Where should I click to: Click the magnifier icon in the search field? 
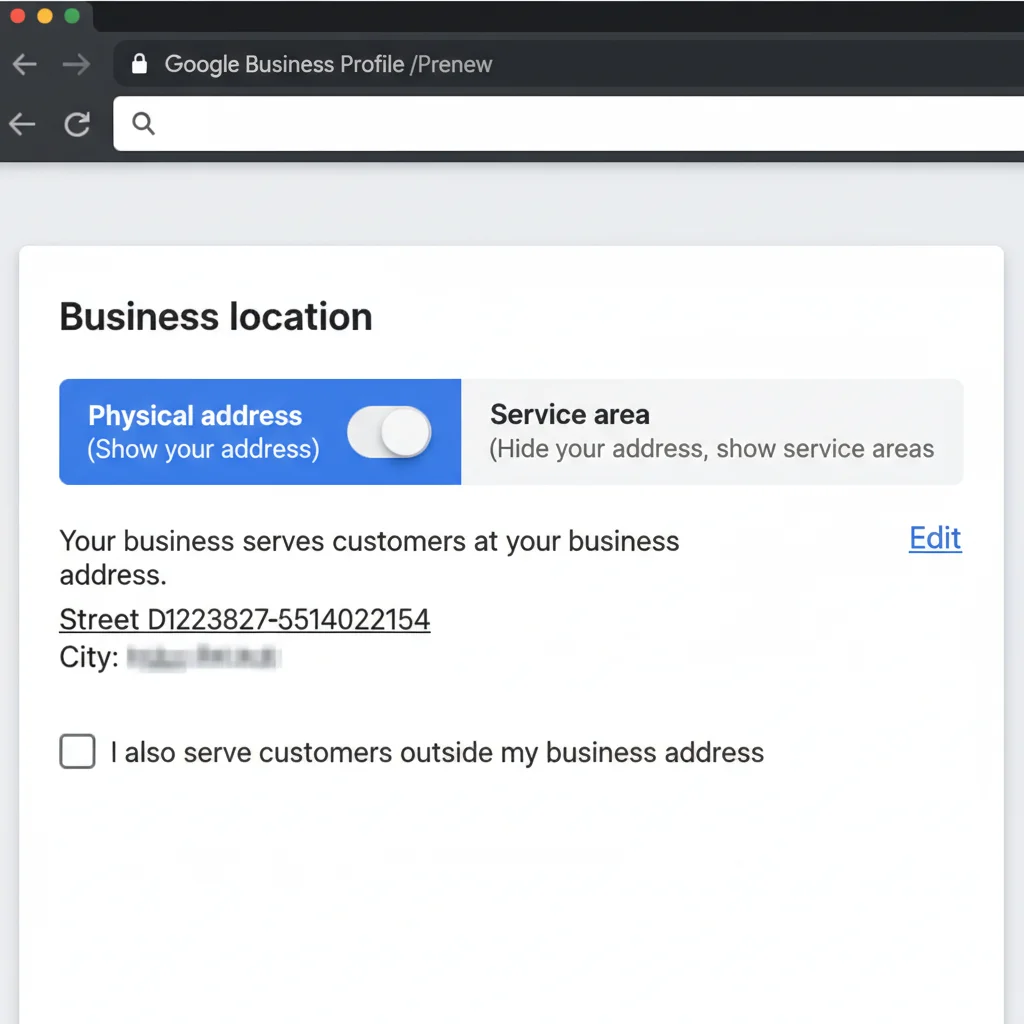tap(144, 123)
